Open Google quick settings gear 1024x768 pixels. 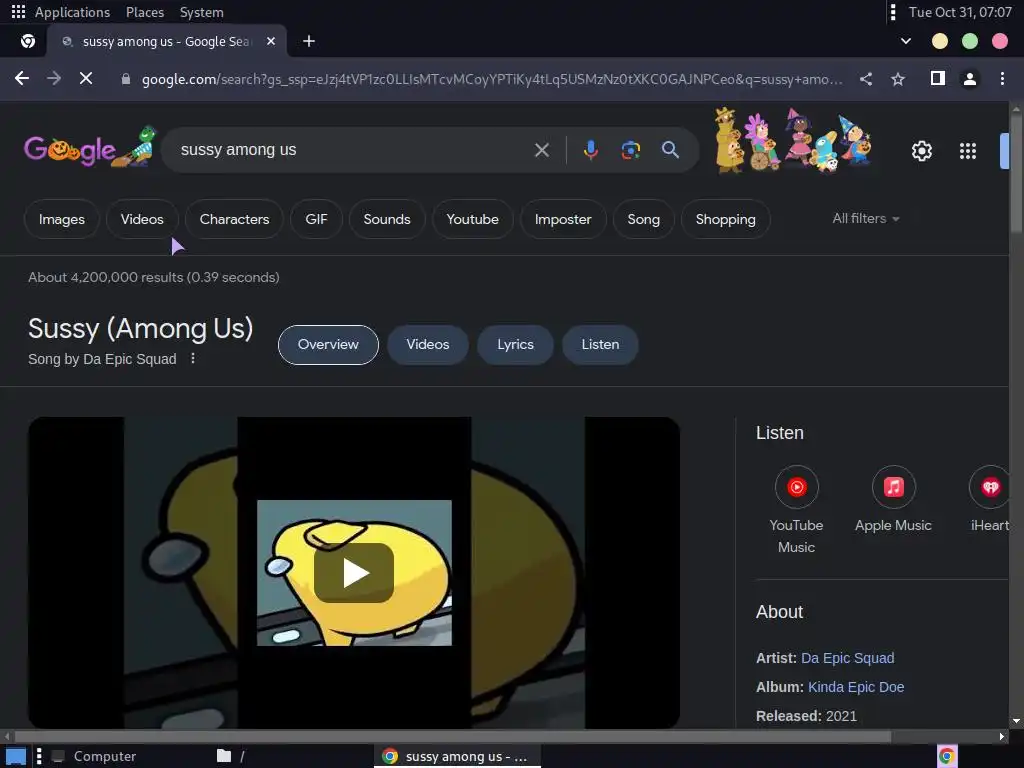click(x=921, y=152)
